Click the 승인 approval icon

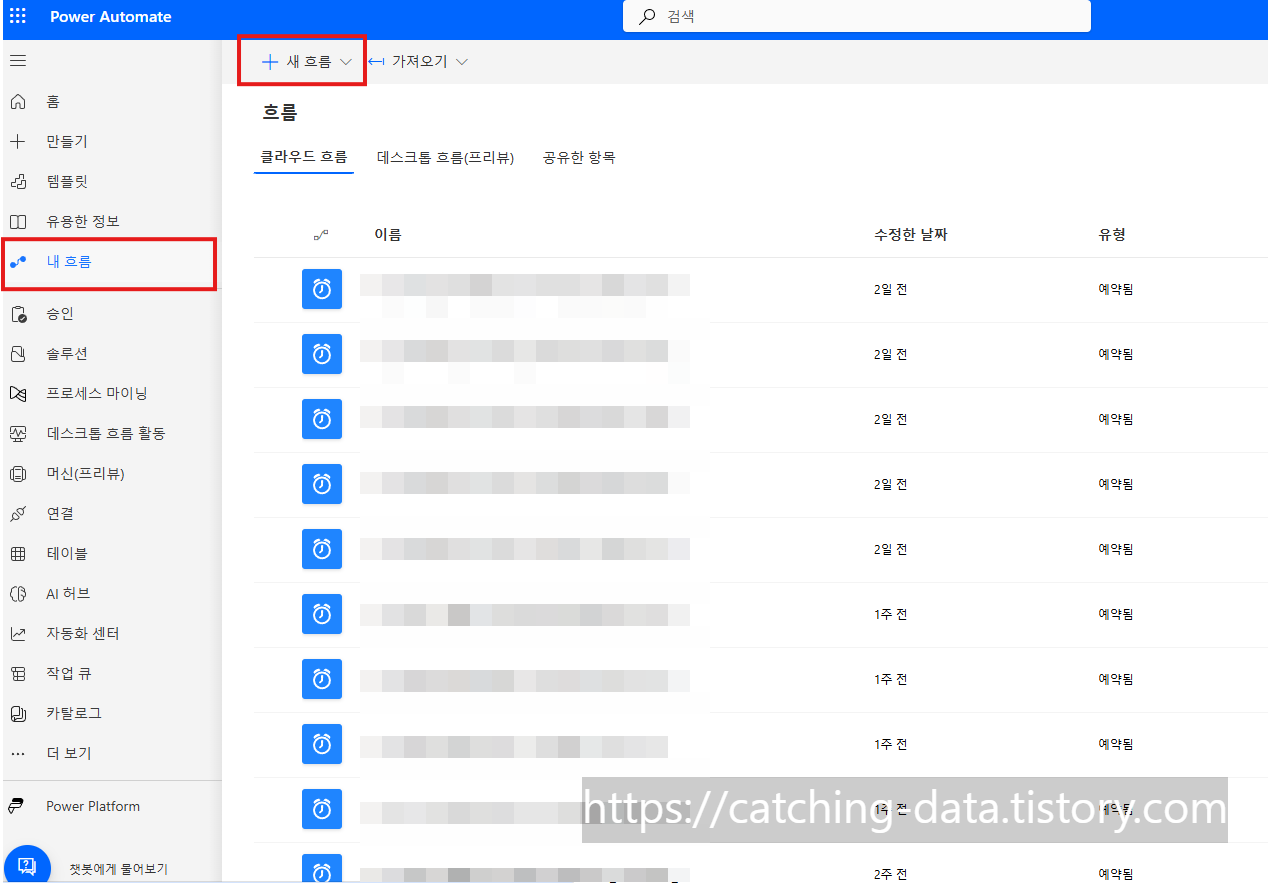(18, 314)
